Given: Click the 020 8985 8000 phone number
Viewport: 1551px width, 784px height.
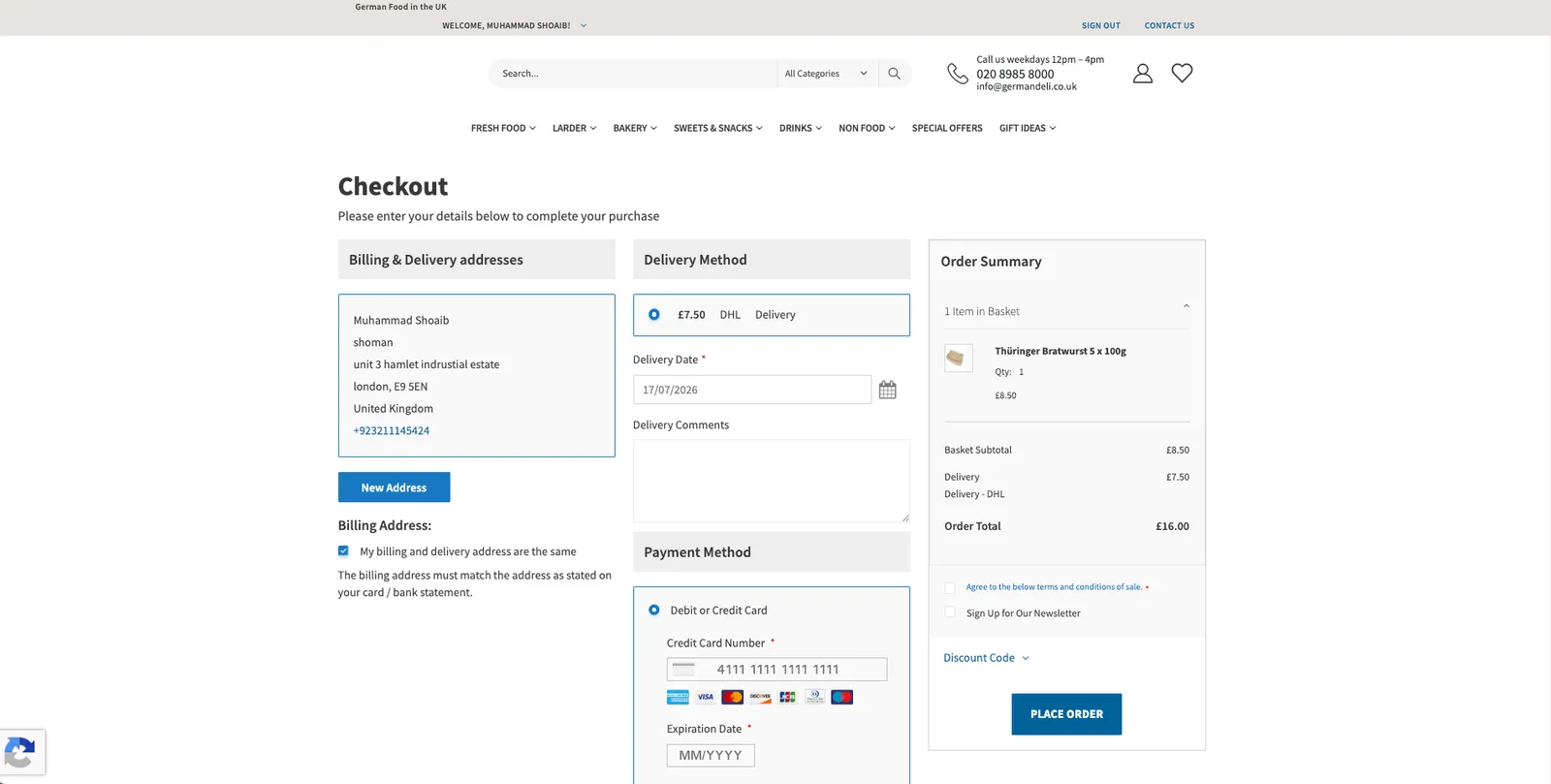Looking at the screenshot, I should [1015, 74].
